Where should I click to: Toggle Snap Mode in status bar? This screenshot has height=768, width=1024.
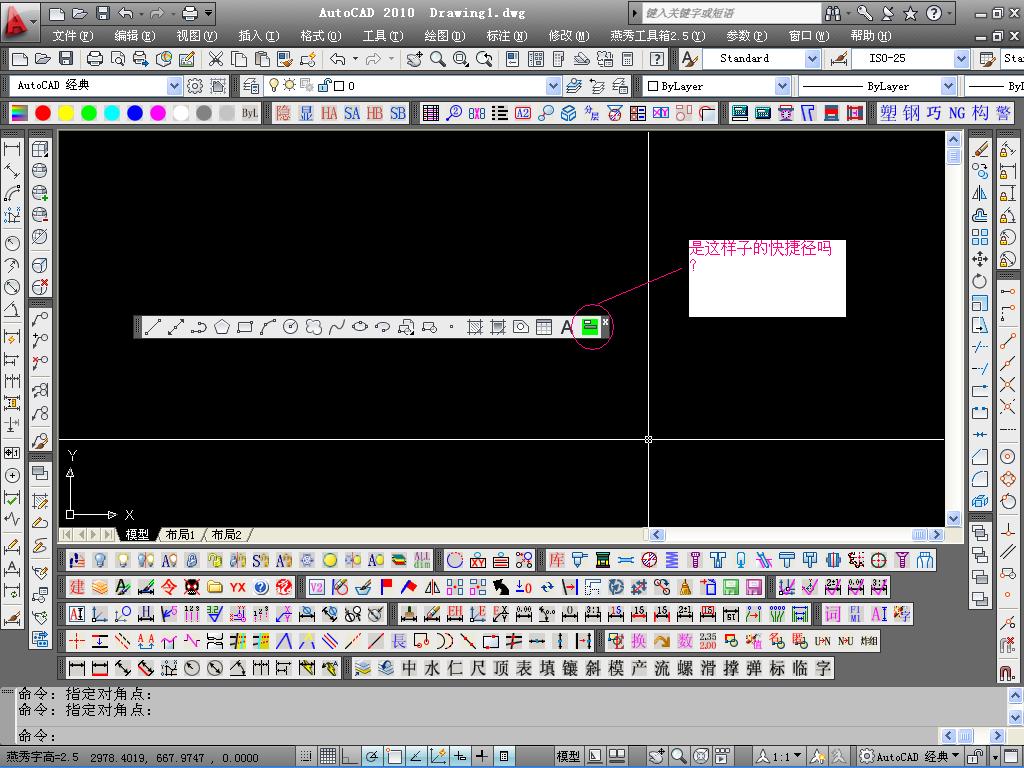point(306,756)
